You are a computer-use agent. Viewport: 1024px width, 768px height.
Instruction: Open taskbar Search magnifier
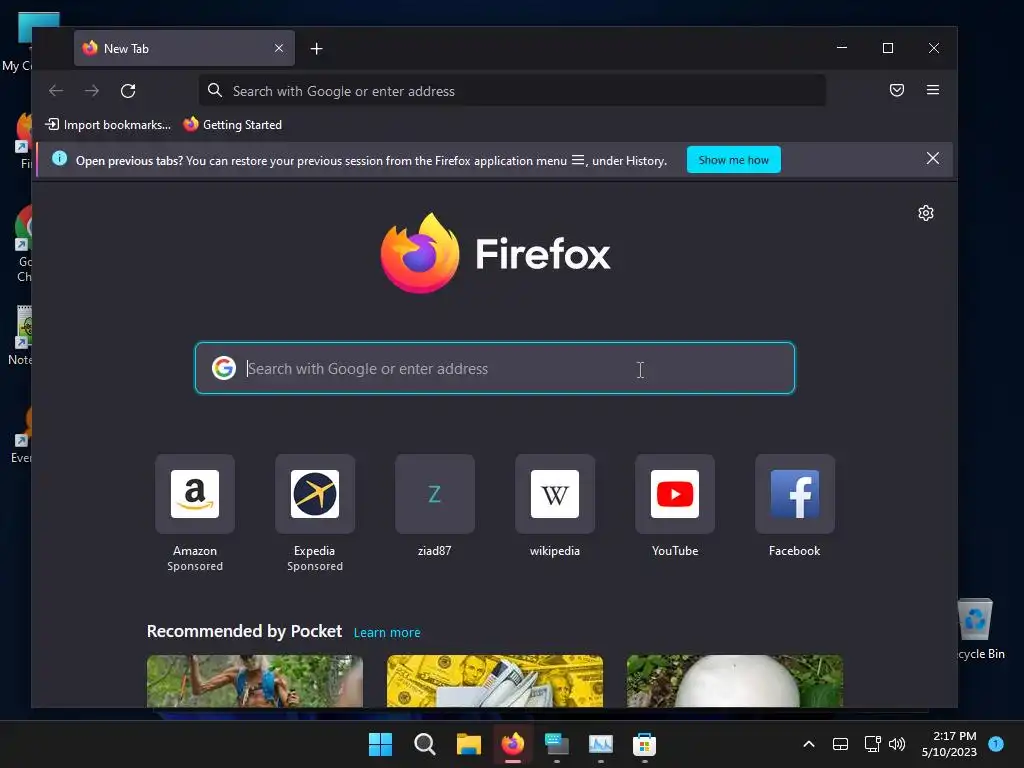tap(424, 744)
